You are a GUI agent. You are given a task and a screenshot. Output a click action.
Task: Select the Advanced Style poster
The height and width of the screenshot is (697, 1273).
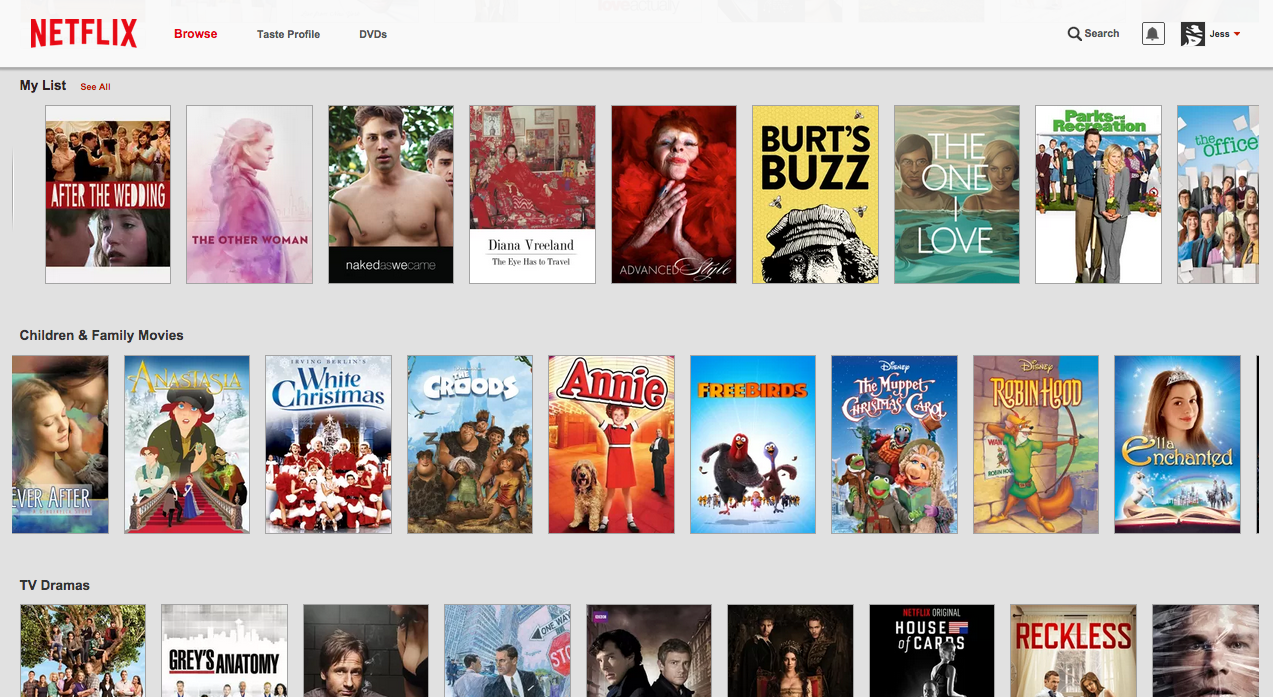tap(674, 195)
